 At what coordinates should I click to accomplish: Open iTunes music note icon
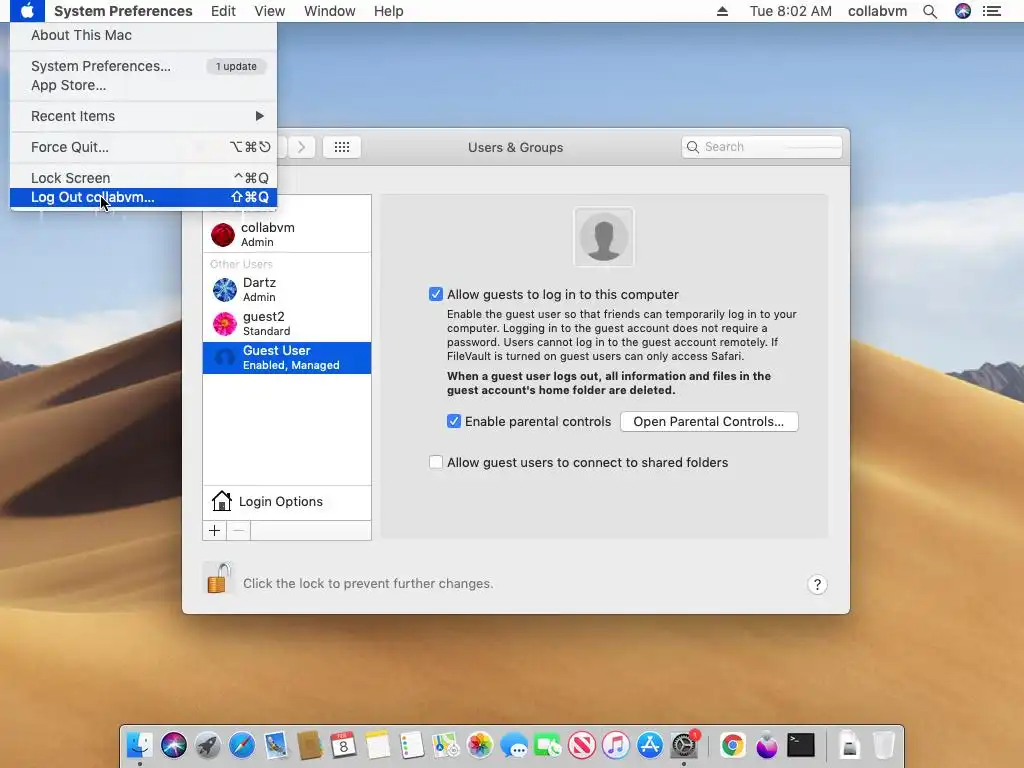click(x=615, y=745)
